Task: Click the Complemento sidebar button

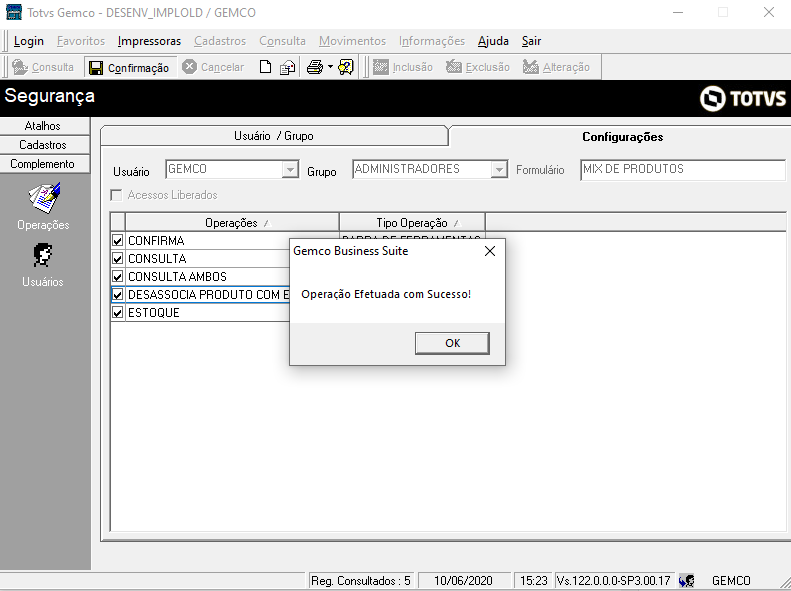Action: tap(43, 164)
